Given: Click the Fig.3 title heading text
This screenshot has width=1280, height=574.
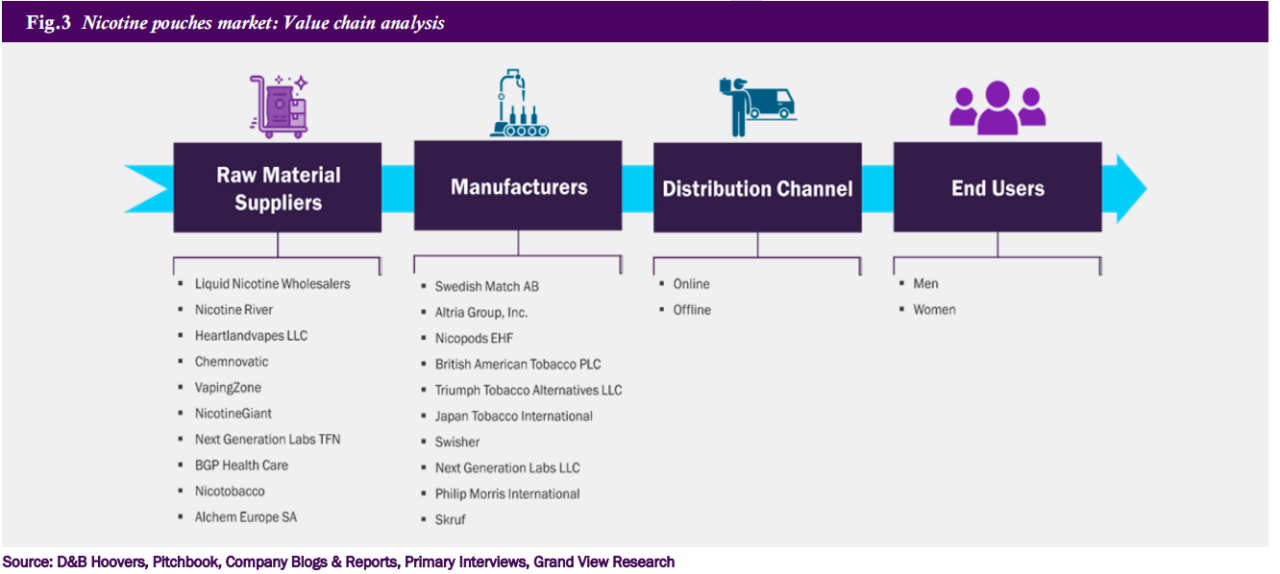Looking at the screenshot, I should pos(236,23).
